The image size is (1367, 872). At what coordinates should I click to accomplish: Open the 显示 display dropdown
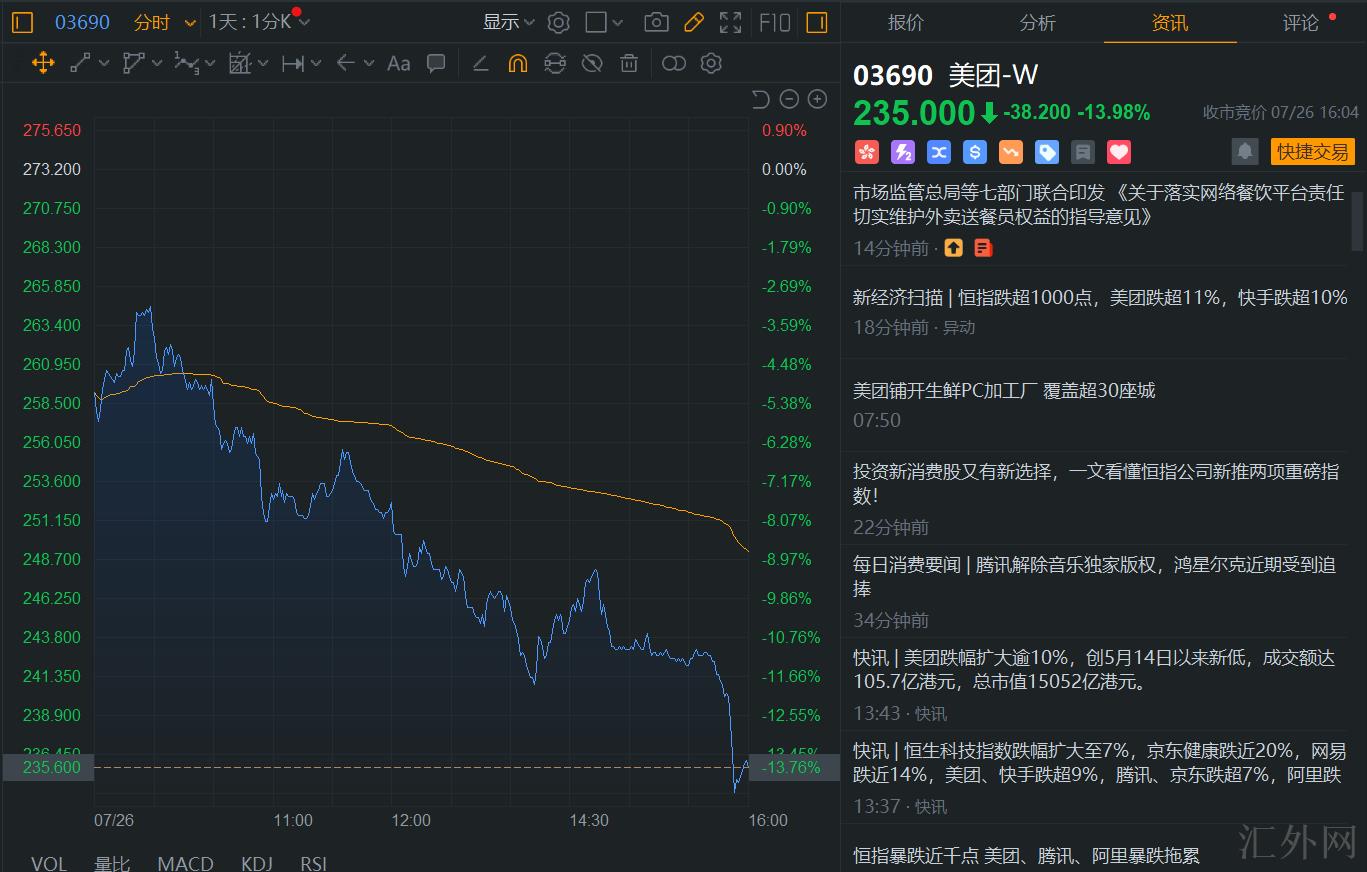coord(509,22)
